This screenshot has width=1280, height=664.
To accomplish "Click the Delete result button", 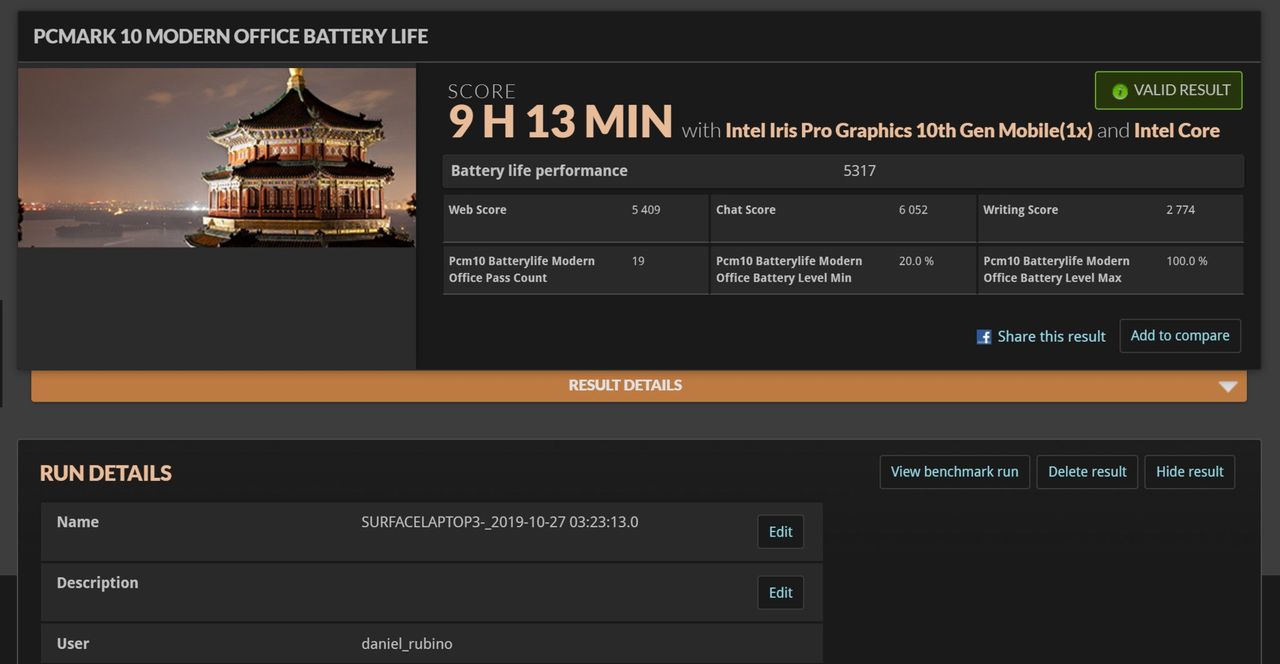I will coord(1087,472).
